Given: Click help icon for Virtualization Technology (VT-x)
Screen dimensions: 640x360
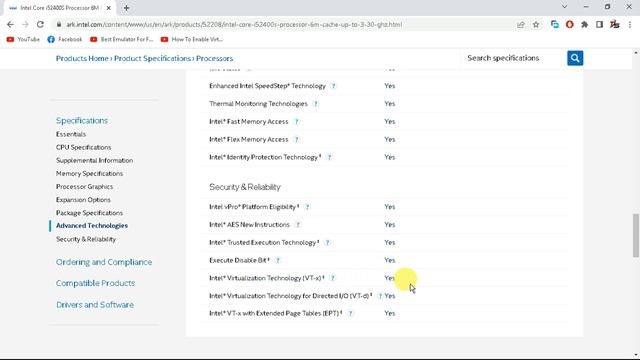Looking at the screenshot, I should [x=333, y=278].
